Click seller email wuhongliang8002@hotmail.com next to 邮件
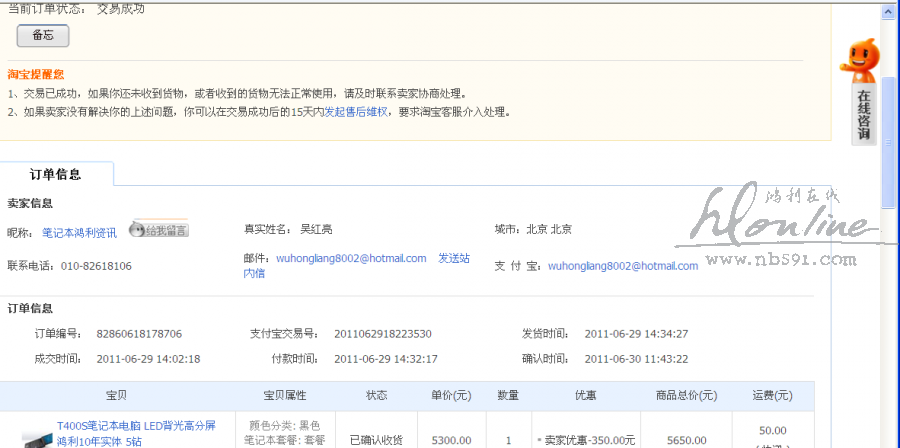Screen dimensions: 900x448 [367, 258]
